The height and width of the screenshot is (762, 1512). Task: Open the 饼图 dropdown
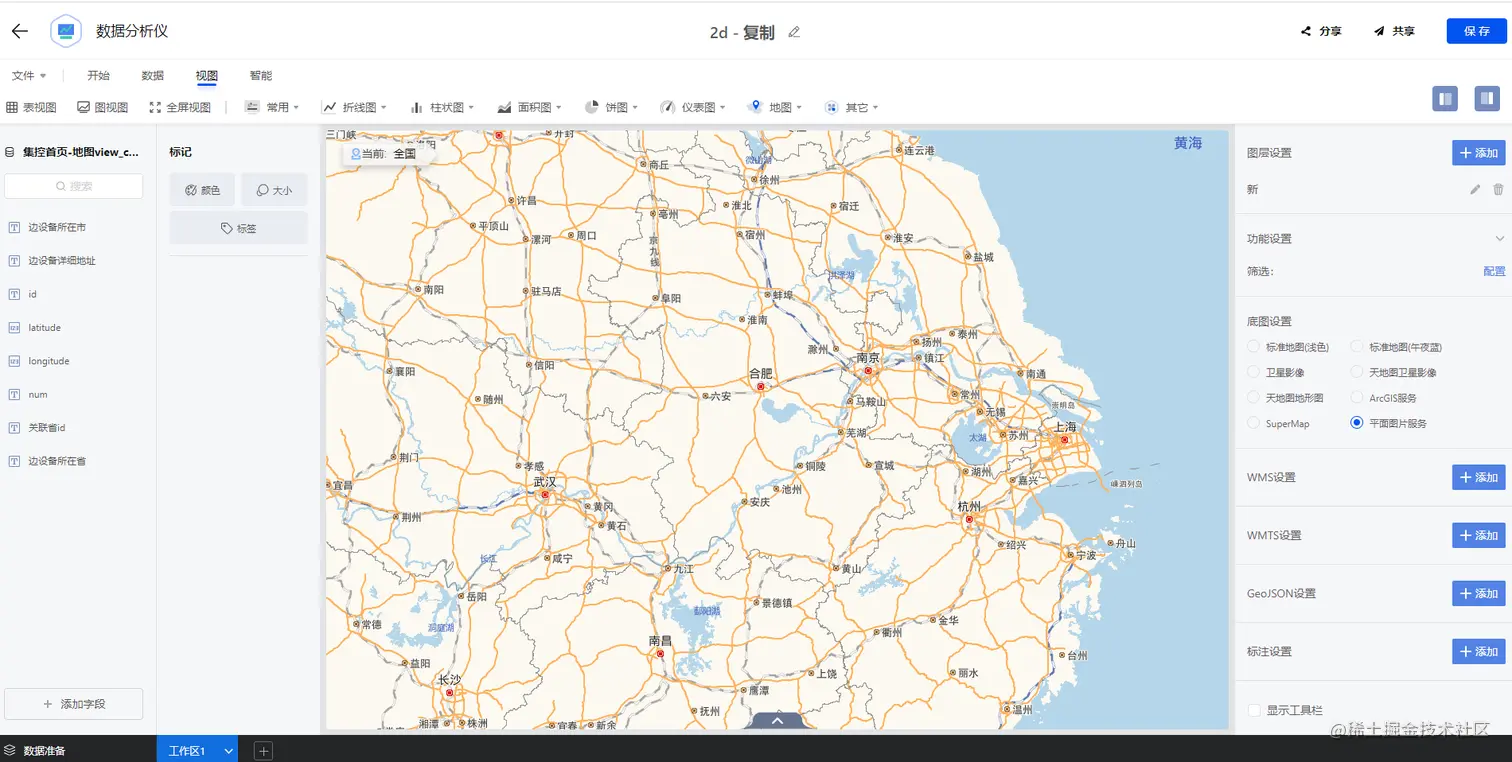tap(612, 107)
